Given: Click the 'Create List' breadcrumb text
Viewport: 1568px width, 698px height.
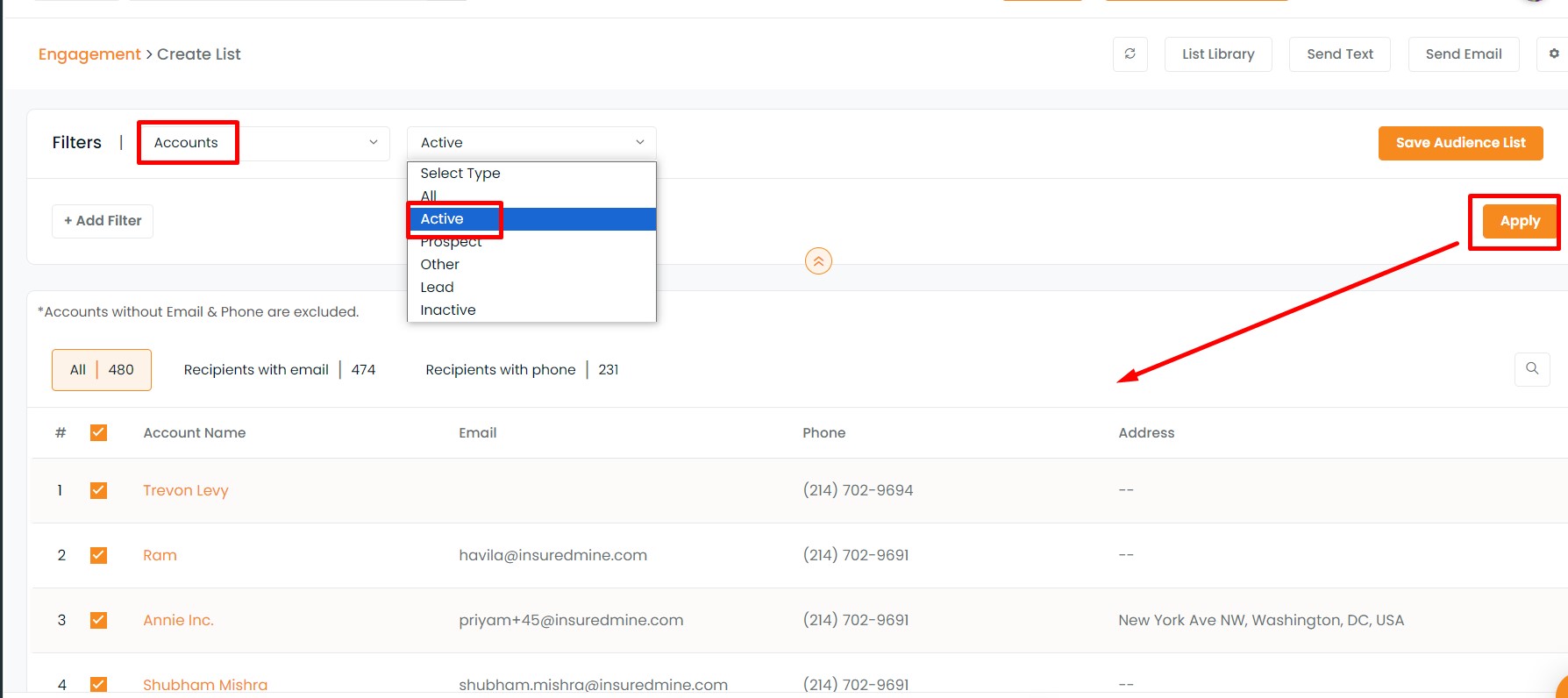Looking at the screenshot, I should [199, 54].
